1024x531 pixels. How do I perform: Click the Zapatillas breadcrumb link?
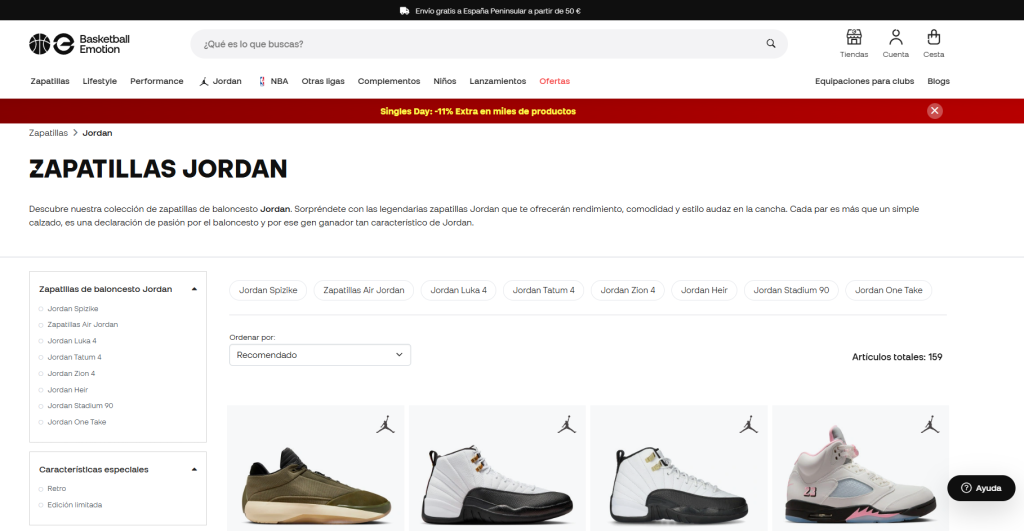click(48, 132)
